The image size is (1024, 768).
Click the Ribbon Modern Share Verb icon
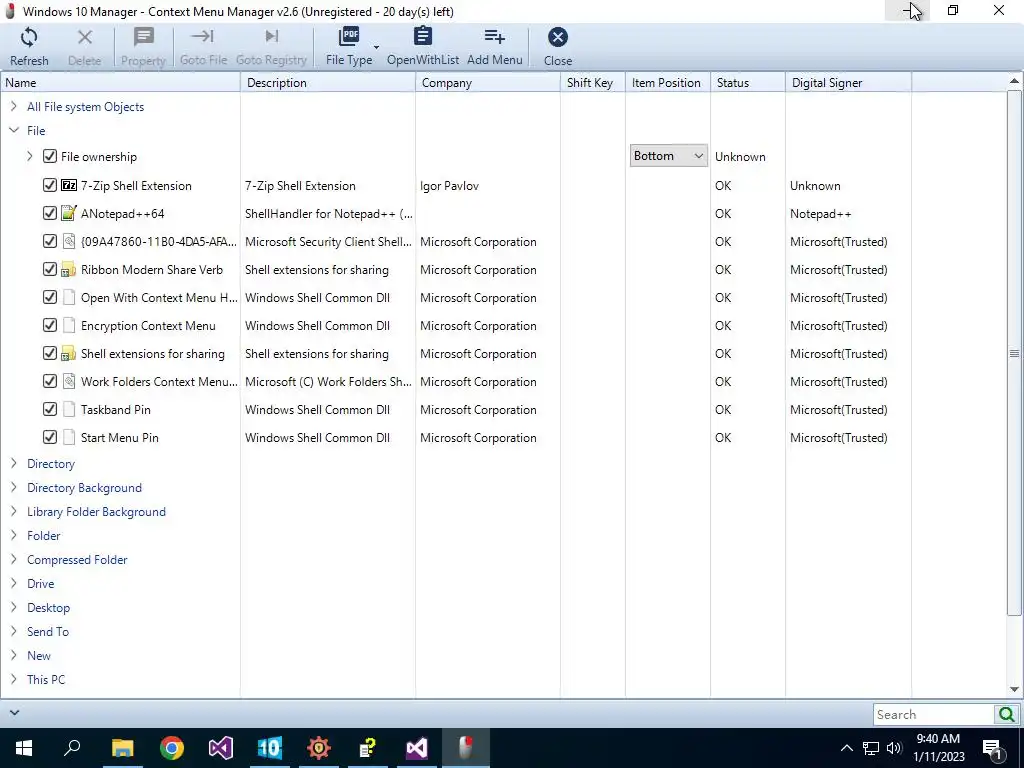tap(69, 270)
